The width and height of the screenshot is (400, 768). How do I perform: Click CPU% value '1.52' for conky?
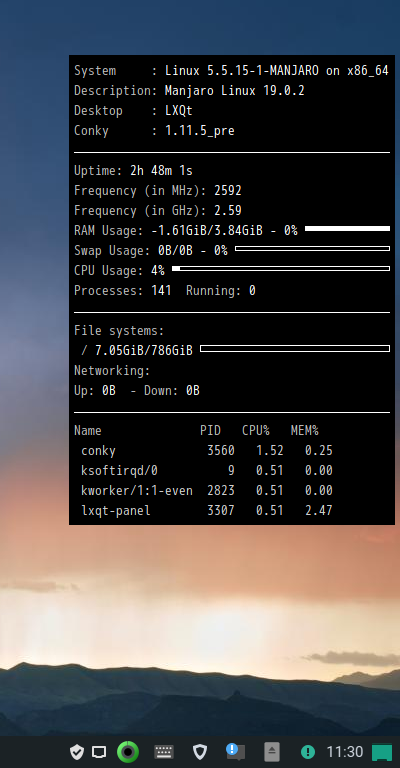(x=270, y=451)
